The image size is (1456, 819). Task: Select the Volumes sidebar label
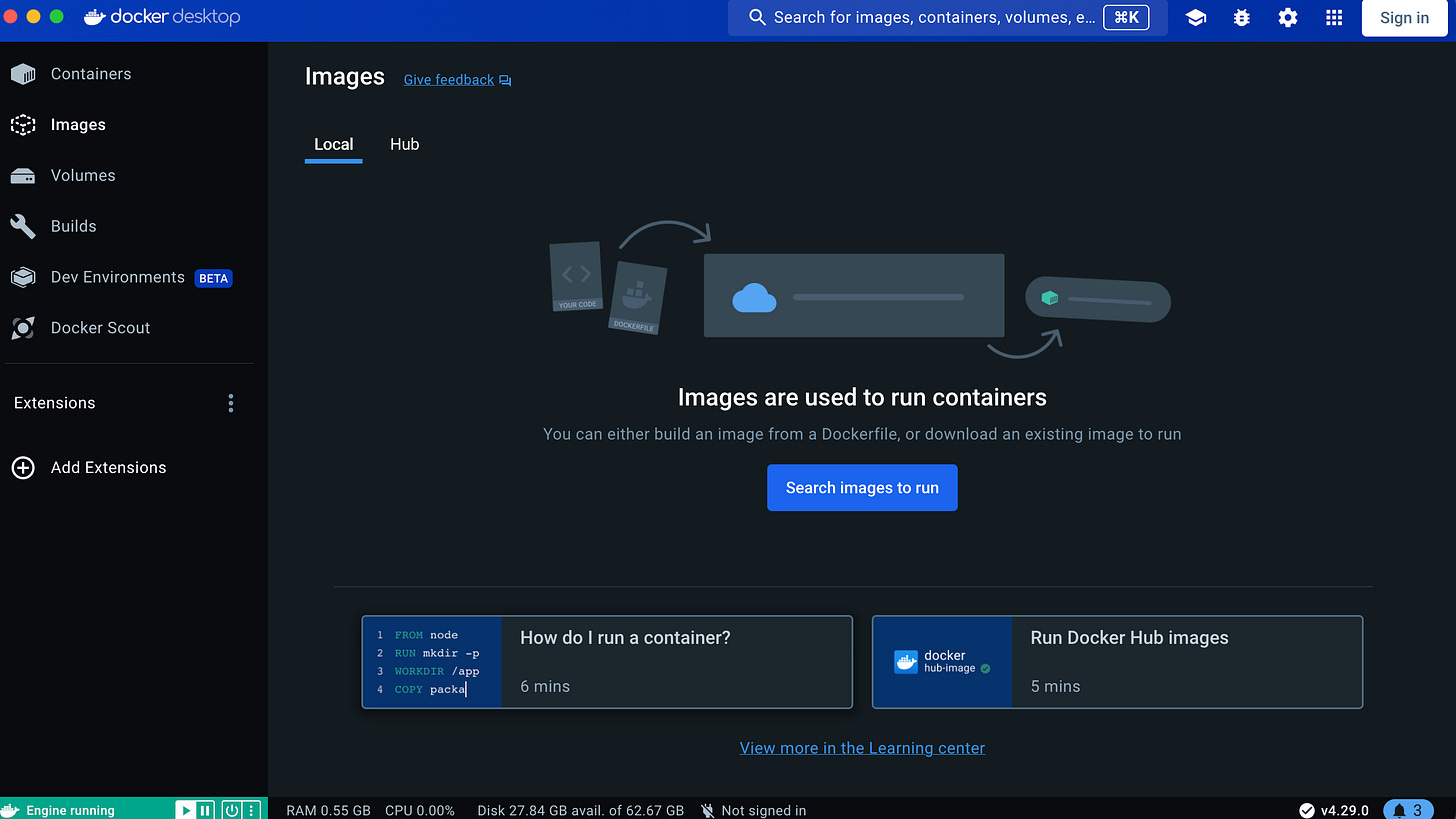(83, 176)
